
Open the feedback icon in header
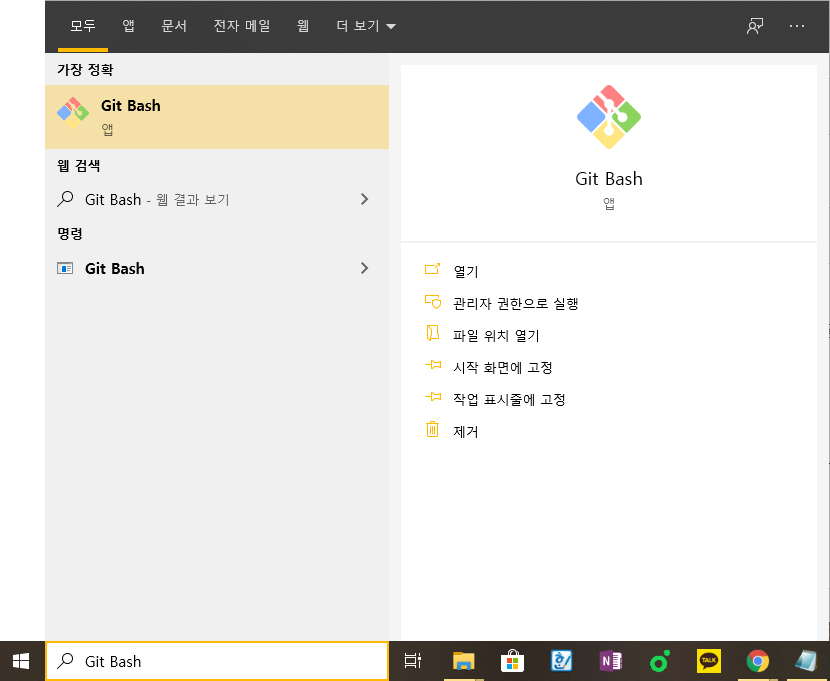tap(755, 26)
